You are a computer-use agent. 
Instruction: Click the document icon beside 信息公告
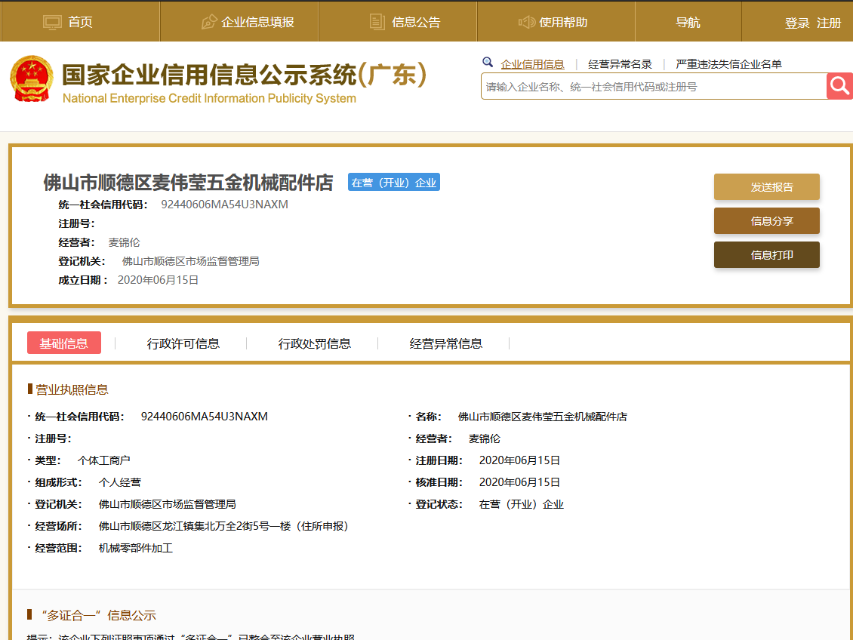(377, 22)
